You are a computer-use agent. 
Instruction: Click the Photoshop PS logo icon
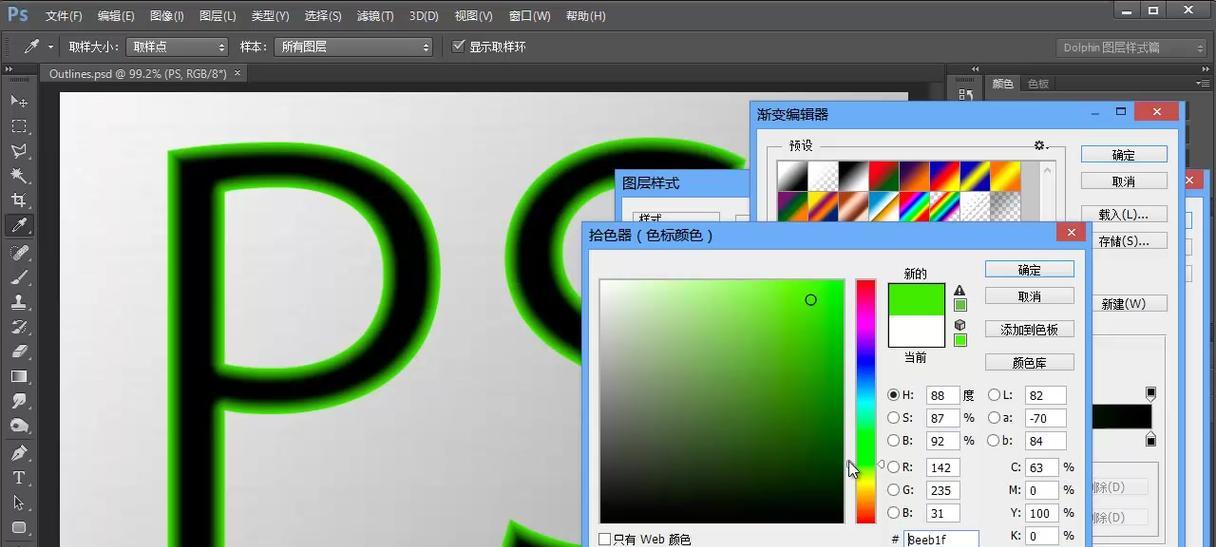[x=18, y=15]
